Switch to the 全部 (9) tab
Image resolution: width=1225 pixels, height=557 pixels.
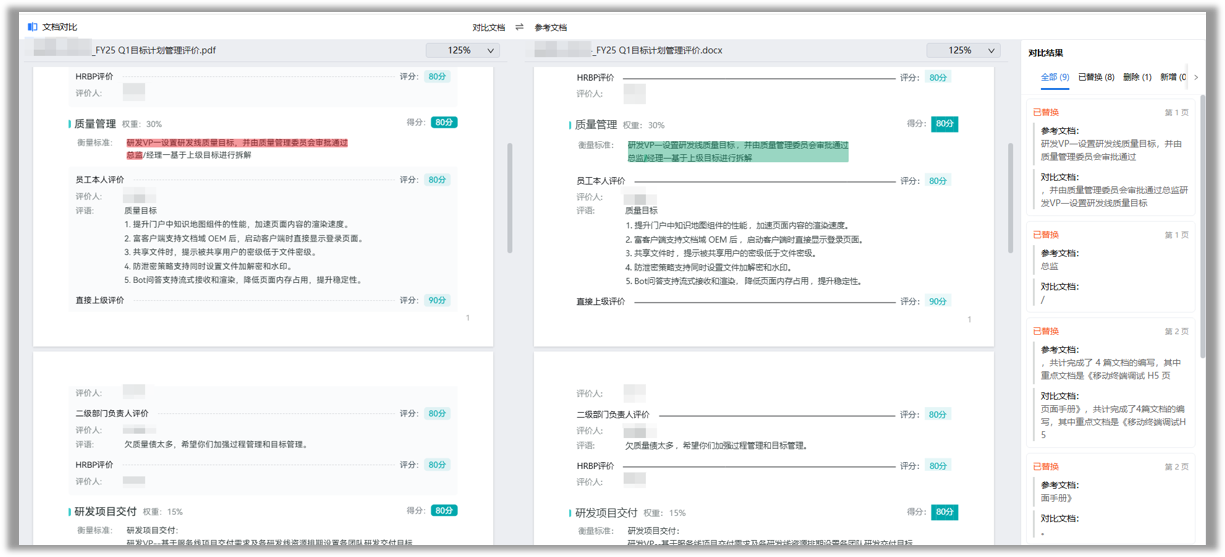coord(1055,77)
